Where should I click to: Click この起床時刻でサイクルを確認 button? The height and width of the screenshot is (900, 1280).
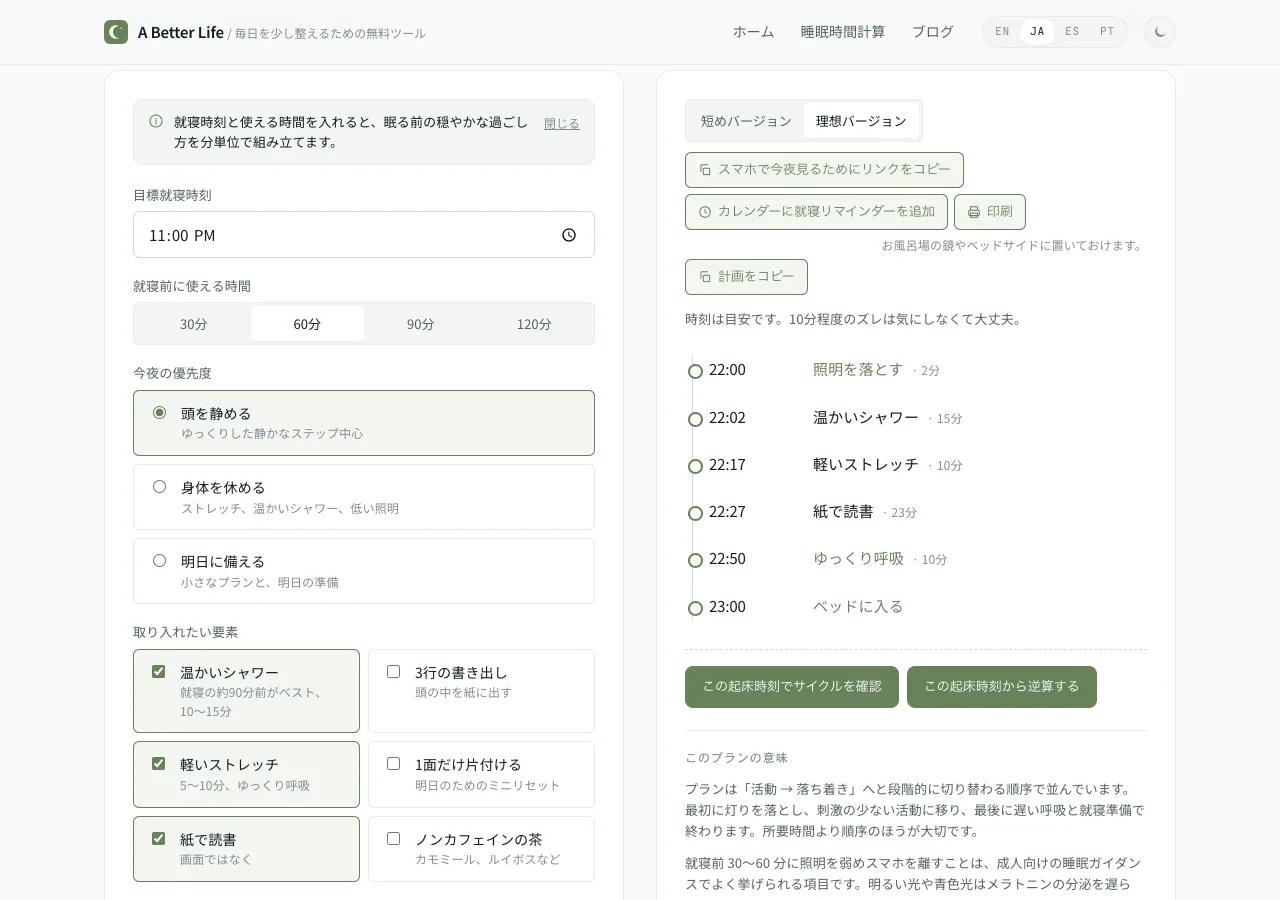click(792, 687)
